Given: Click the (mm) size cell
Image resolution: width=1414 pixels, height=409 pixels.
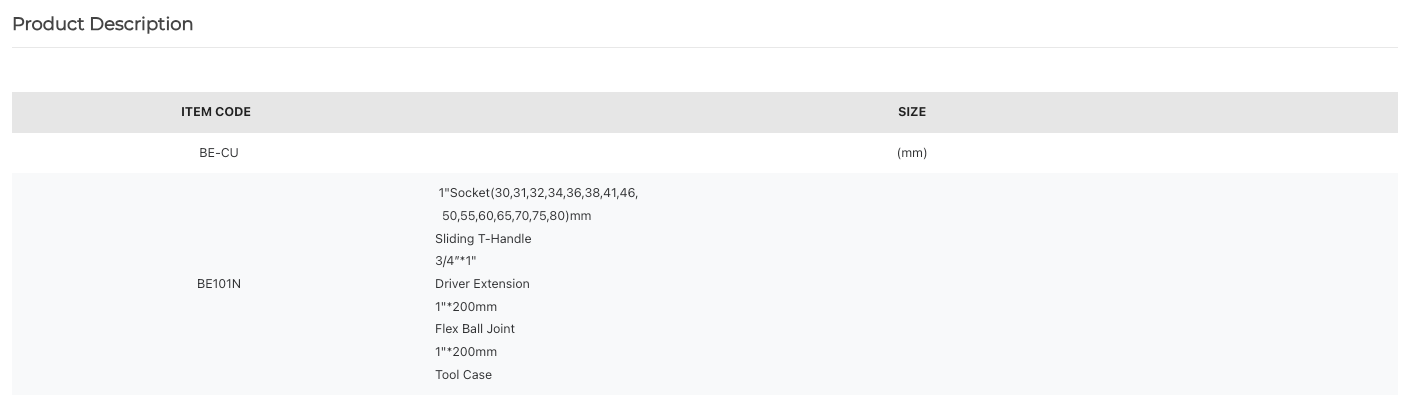Looking at the screenshot, I should point(912,153).
